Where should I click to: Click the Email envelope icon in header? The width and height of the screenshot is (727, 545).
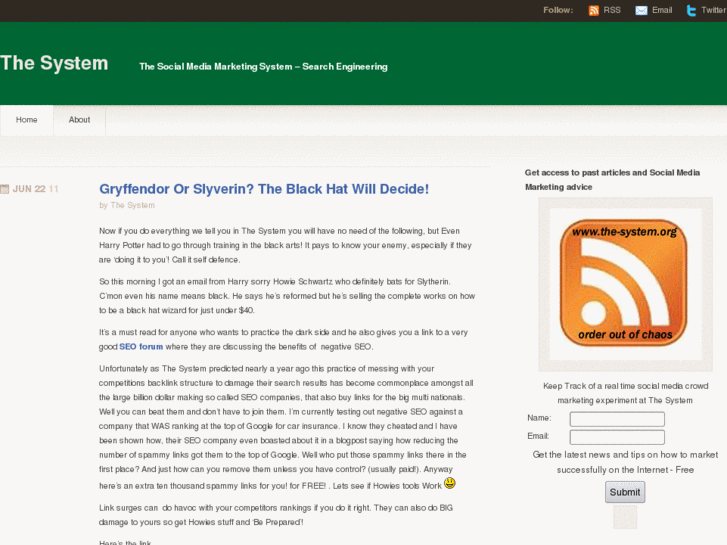click(641, 11)
